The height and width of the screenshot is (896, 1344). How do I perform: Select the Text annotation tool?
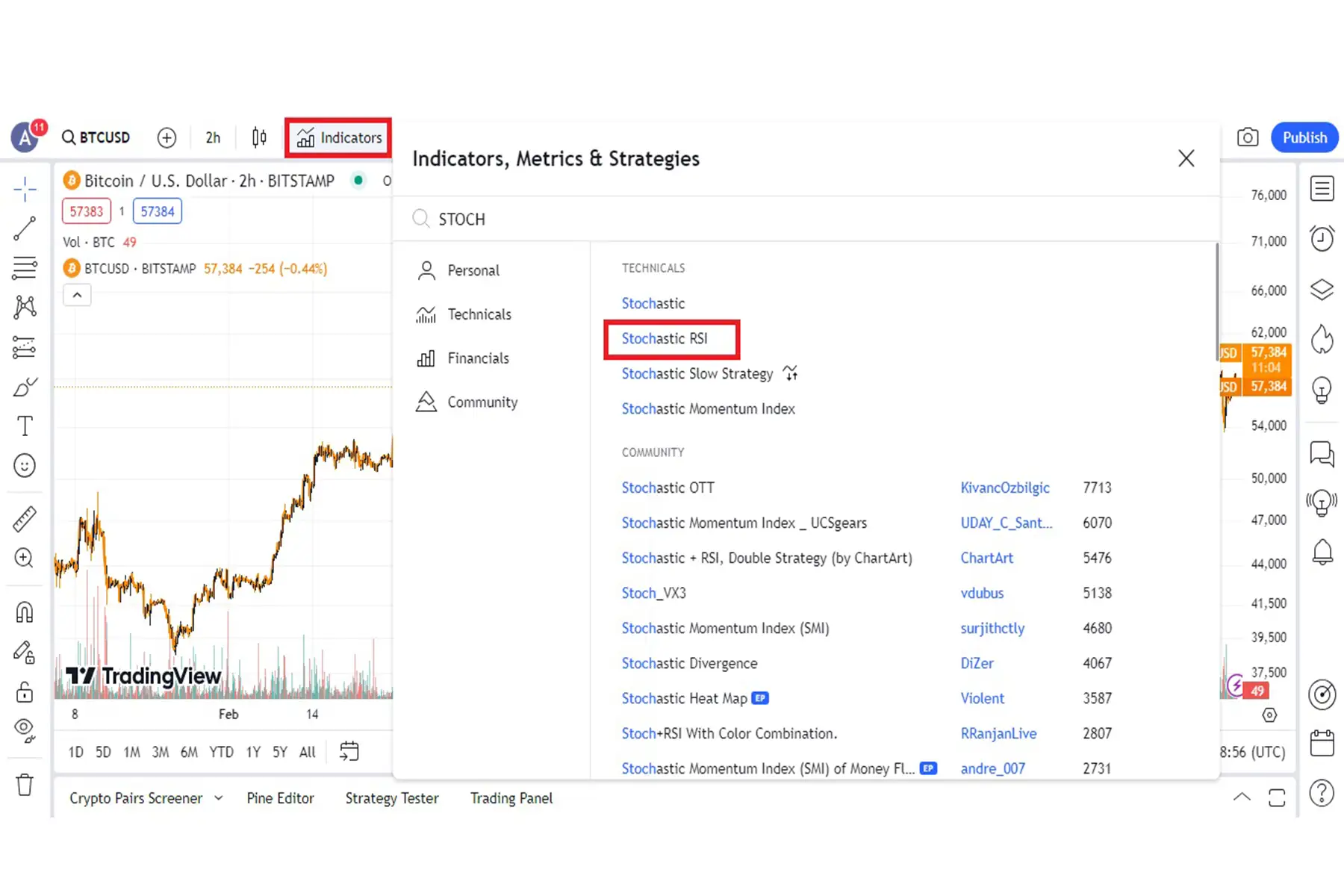click(x=25, y=426)
